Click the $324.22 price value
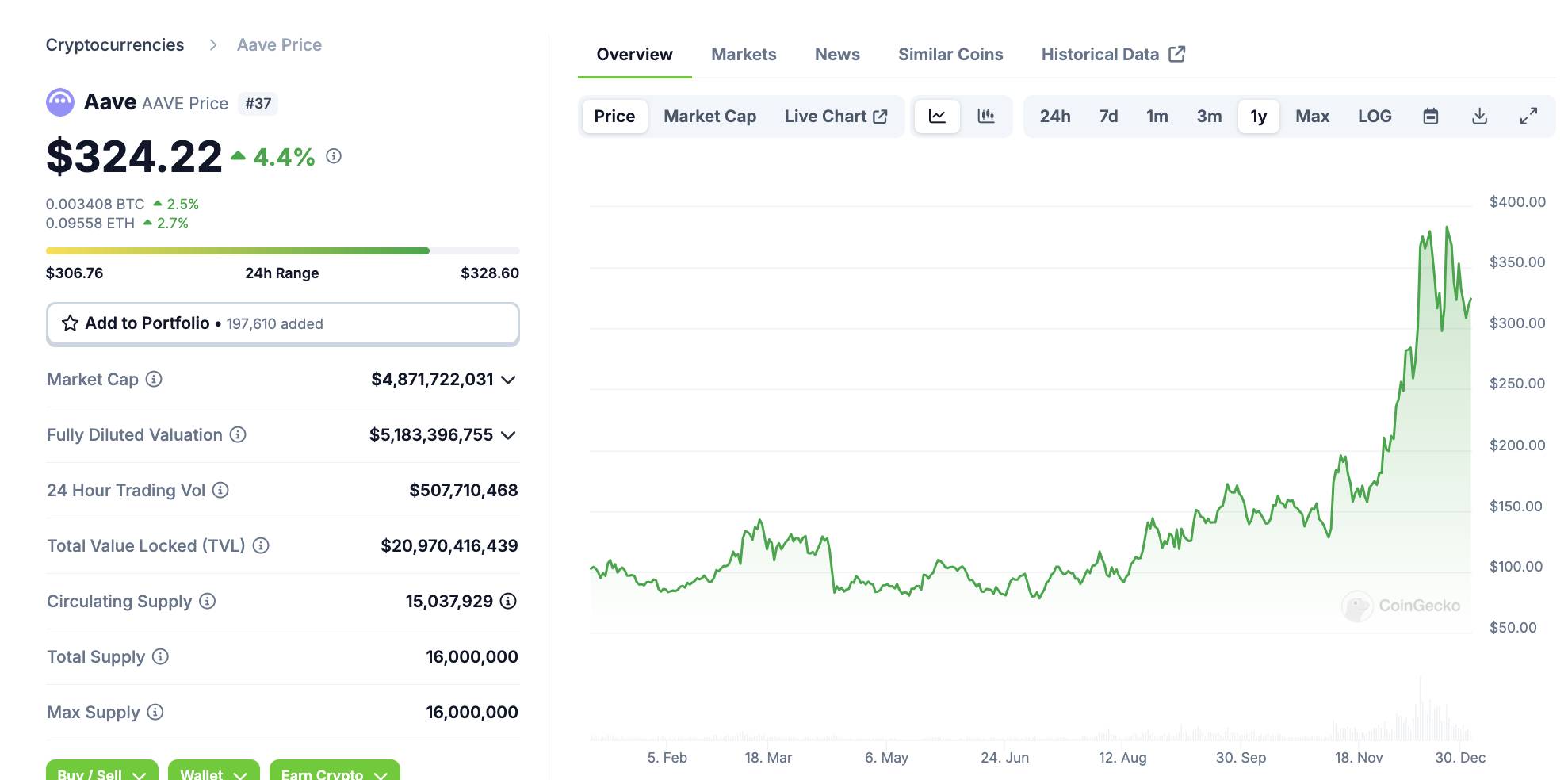The width and height of the screenshot is (1568, 780). (134, 156)
